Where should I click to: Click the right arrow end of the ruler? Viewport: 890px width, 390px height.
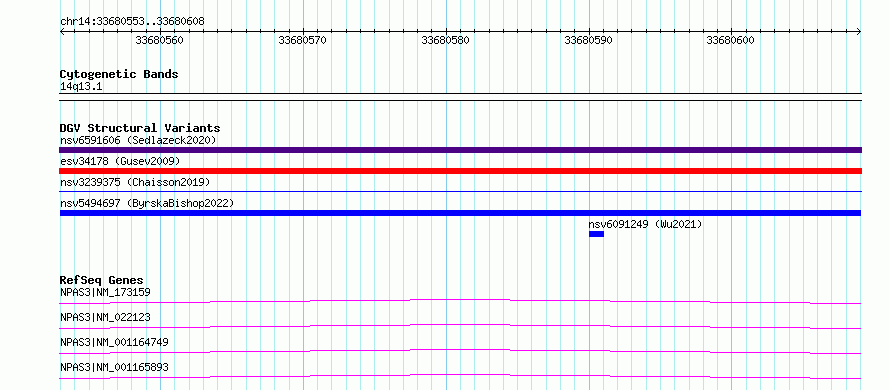point(859,32)
